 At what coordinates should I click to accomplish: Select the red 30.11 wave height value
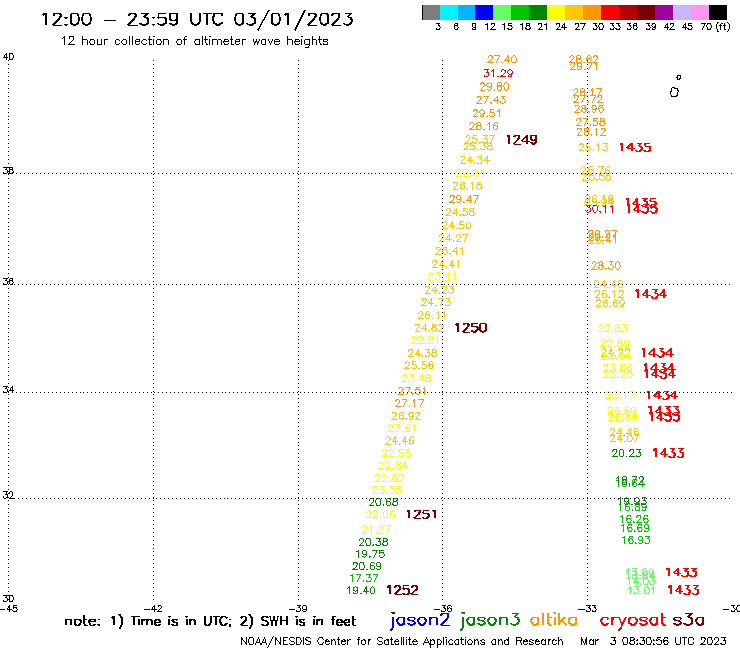(599, 210)
